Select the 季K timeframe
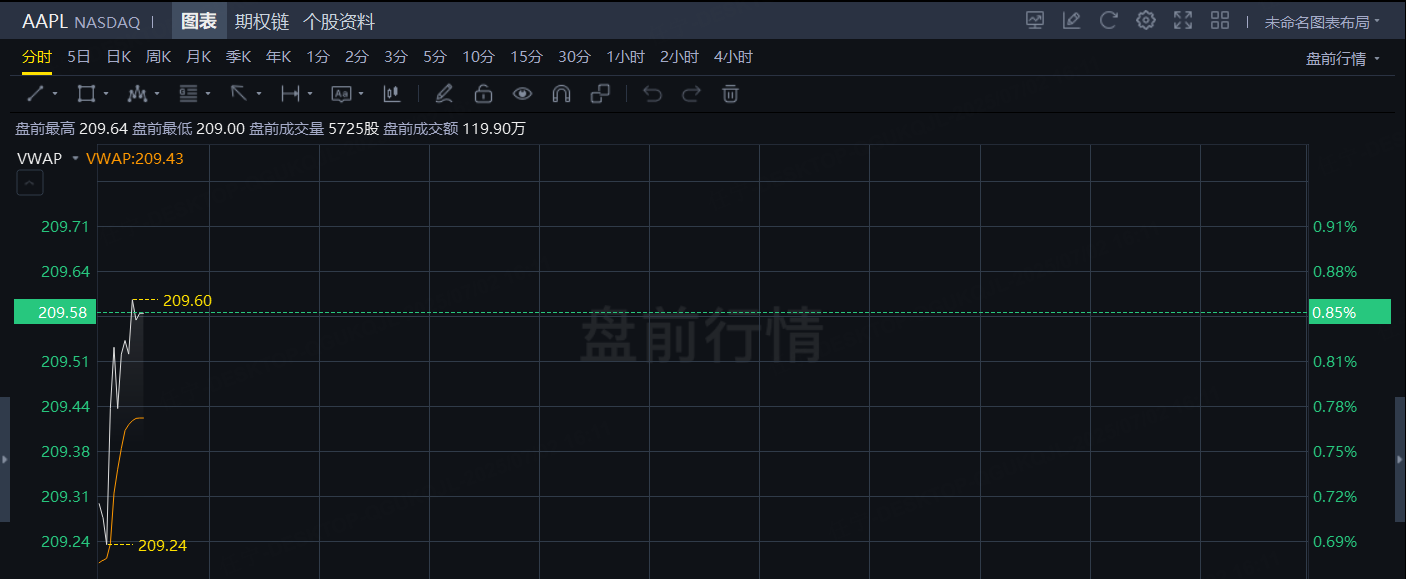 click(x=239, y=57)
